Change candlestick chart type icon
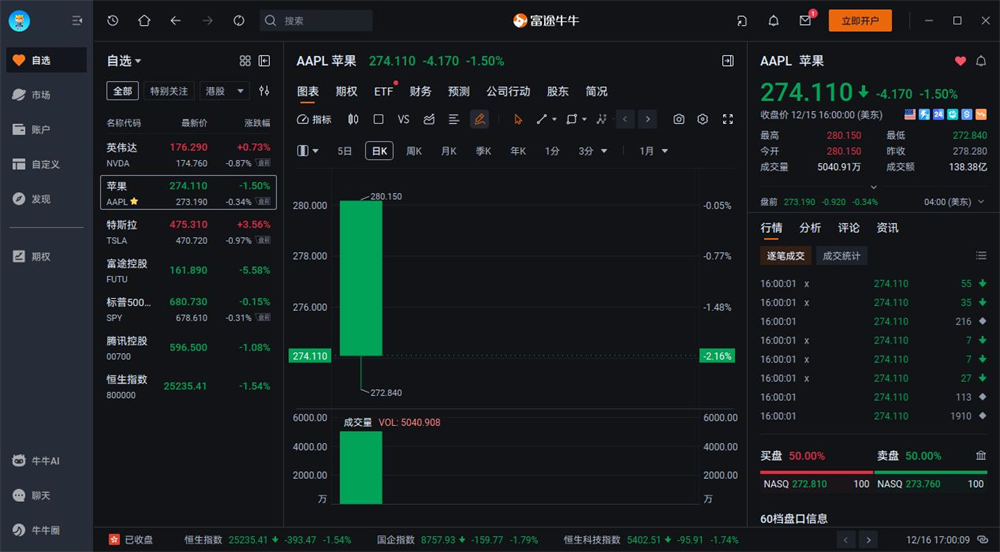The height and width of the screenshot is (552, 1000). (353, 119)
